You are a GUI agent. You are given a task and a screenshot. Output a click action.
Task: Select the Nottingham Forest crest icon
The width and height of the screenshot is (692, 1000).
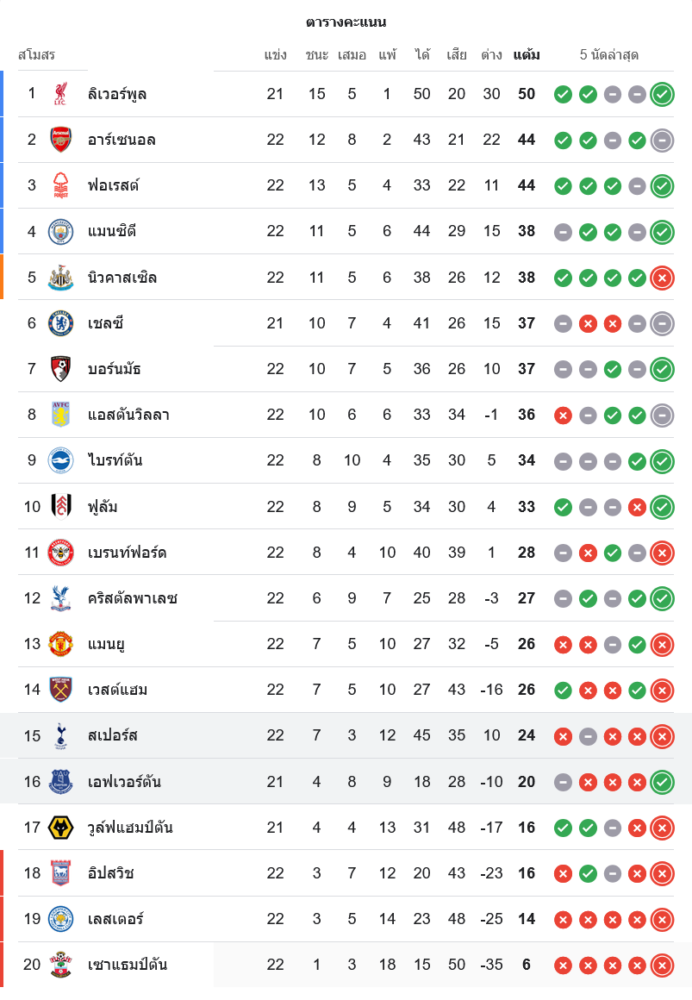coord(61,186)
